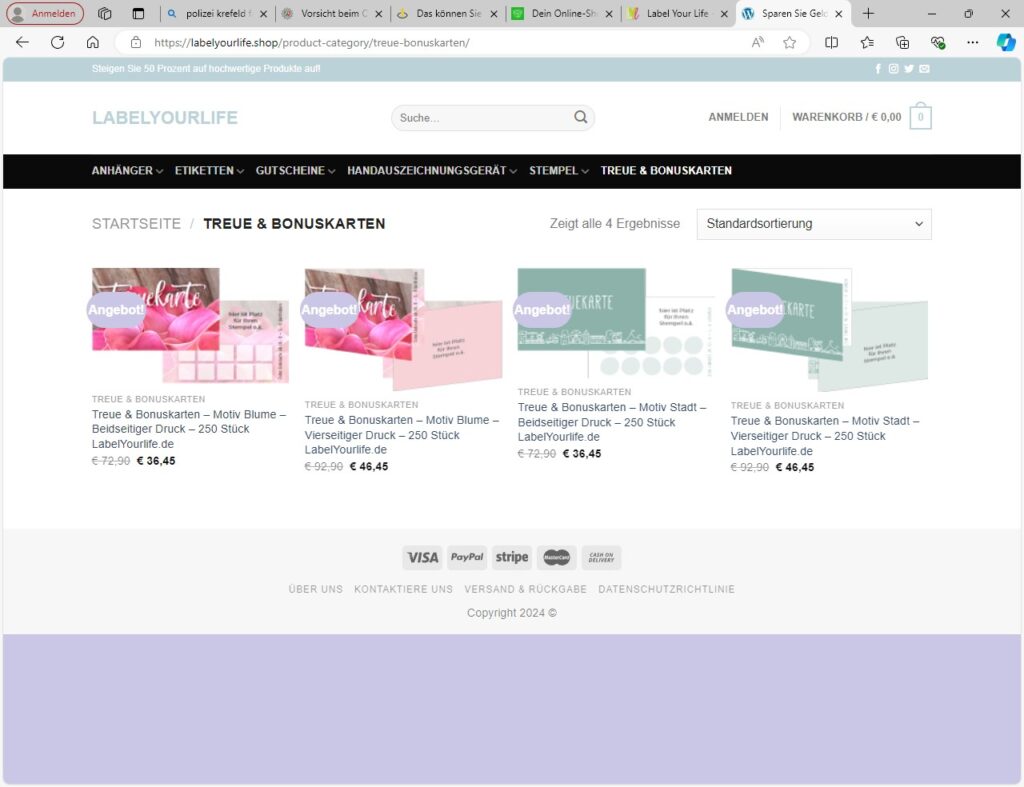Open the ANMELDEN login link
The width and height of the screenshot is (1024, 787).
pos(738,117)
